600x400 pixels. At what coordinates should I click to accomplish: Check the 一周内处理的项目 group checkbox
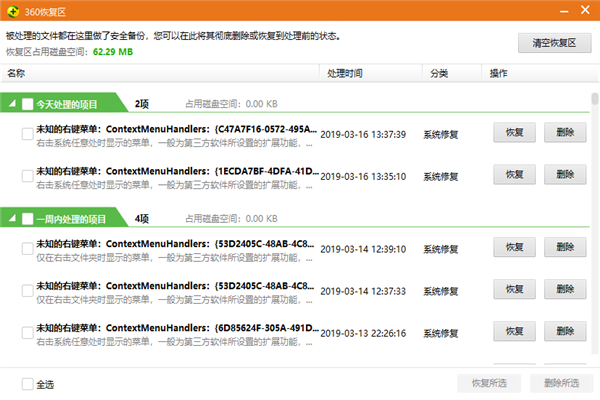pyautogui.click(x=28, y=219)
